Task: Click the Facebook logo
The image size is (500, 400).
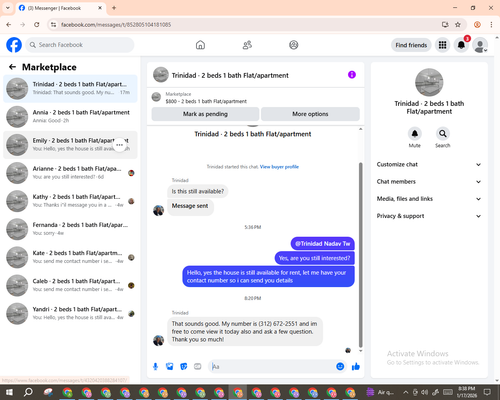Action: tap(14, 45)
